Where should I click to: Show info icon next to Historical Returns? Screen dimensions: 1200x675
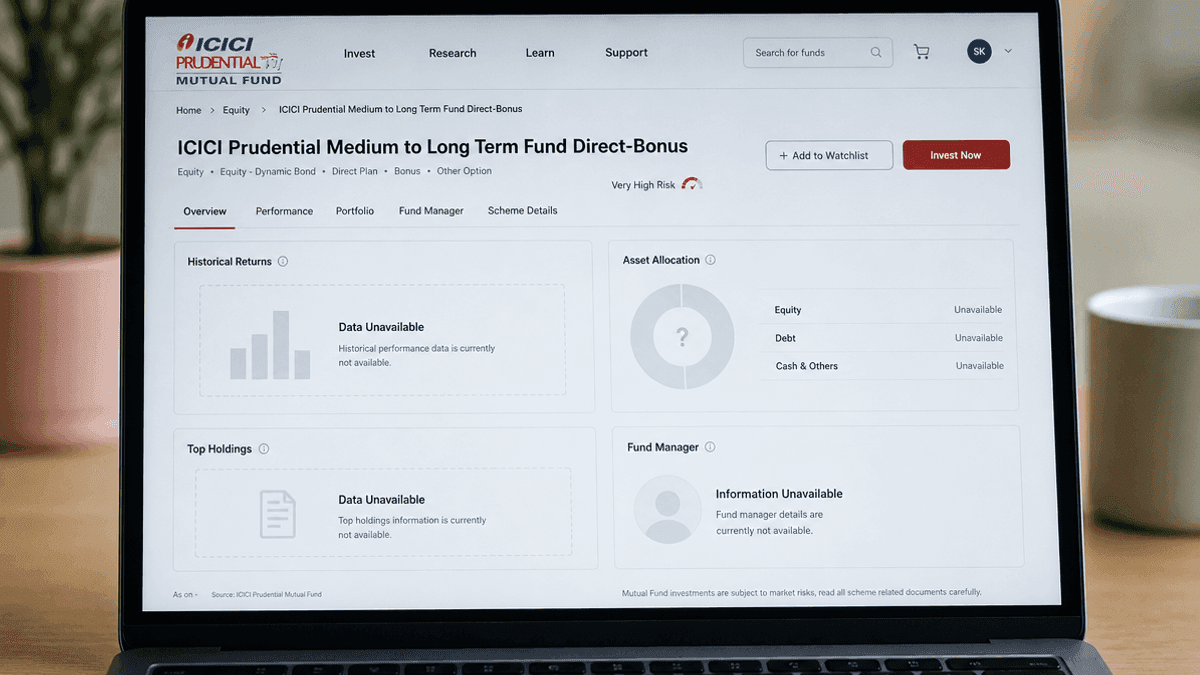tap(283, 262)
